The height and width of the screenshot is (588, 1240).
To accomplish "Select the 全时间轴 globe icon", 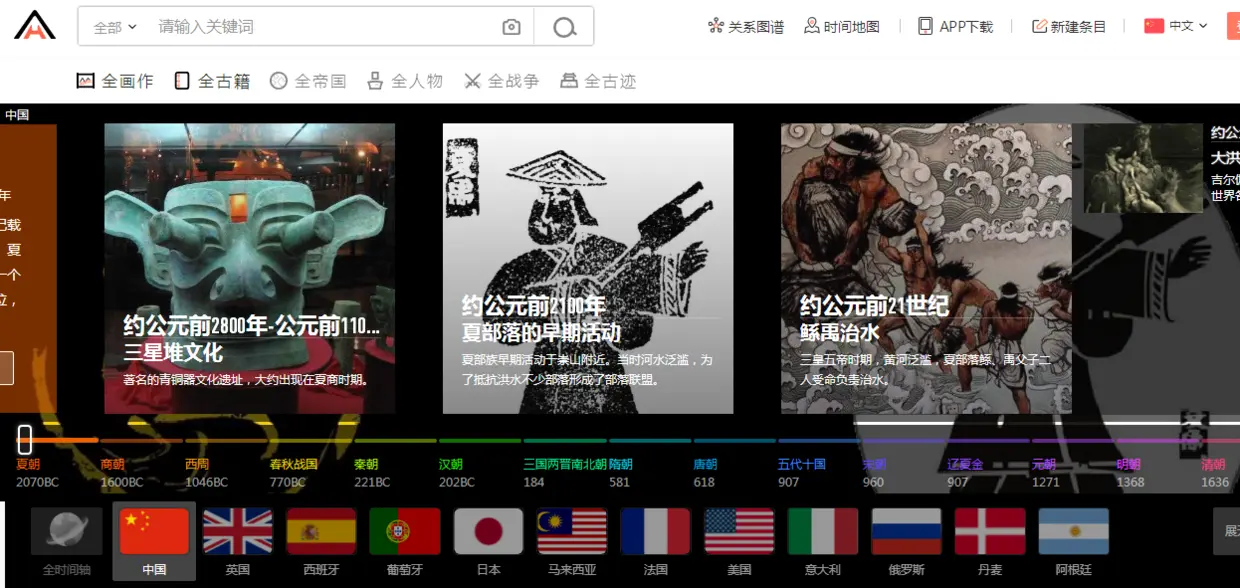I will point(67,532).
